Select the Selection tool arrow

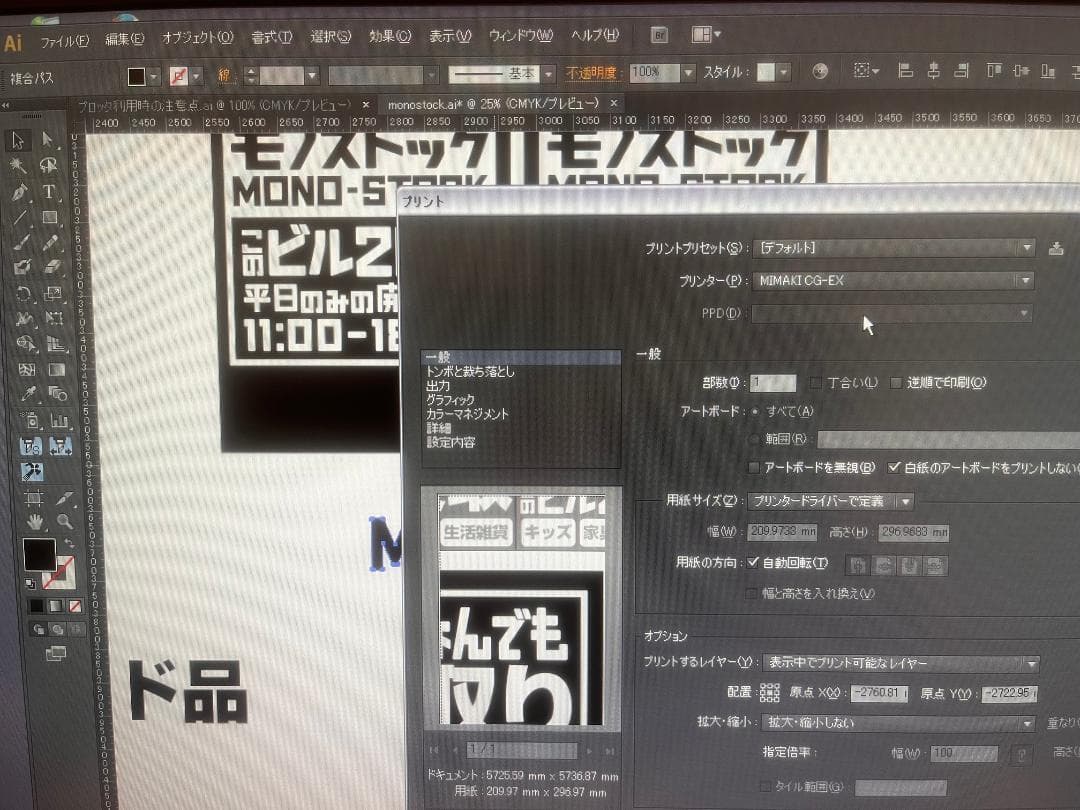(x=16, y=141)
